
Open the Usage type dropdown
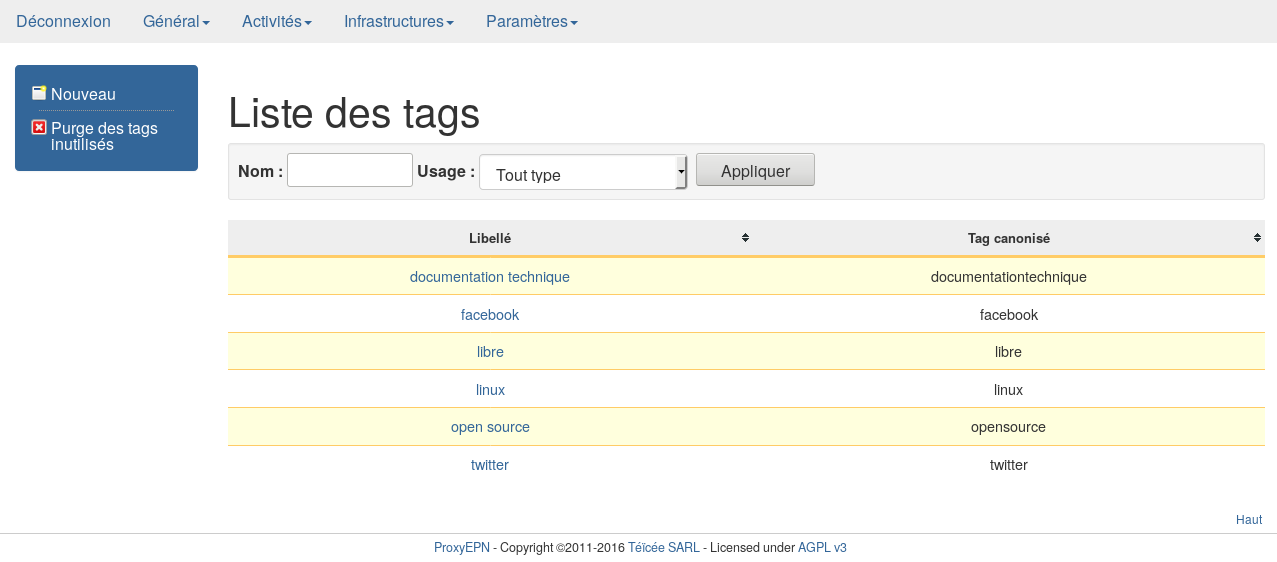pos(583,173)
